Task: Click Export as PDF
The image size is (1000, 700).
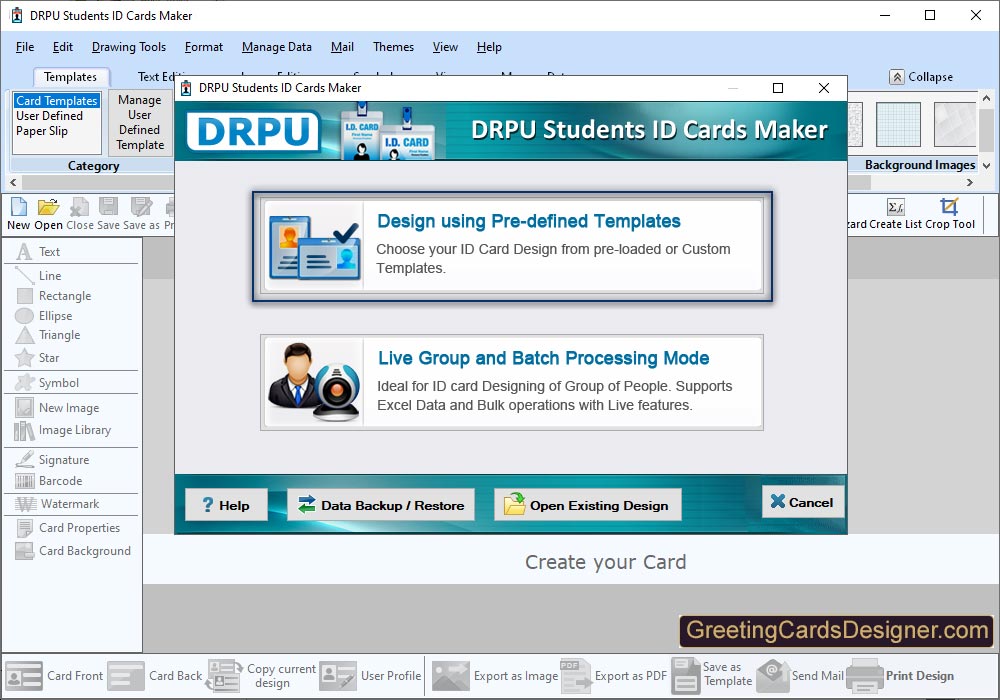Action: click(614, 676)
